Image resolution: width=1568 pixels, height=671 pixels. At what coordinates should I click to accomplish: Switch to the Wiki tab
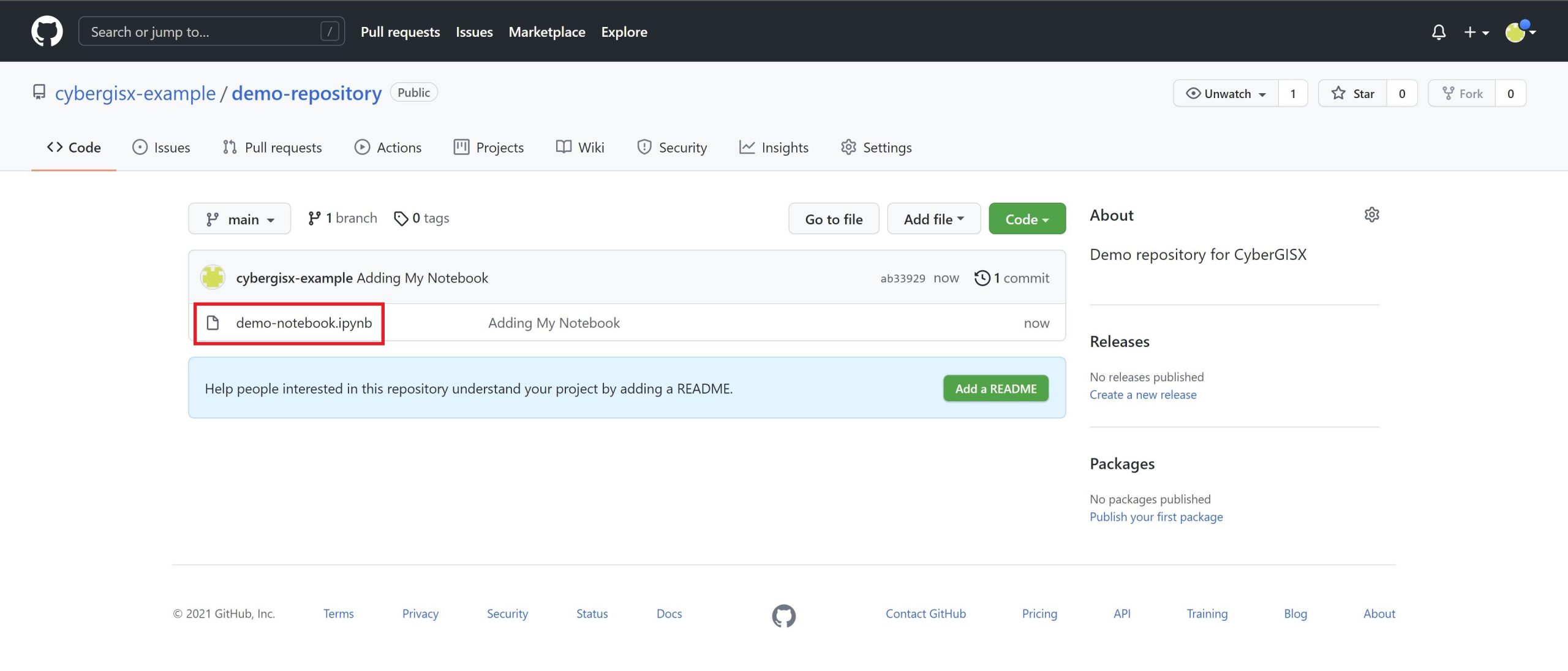[x=580, y=148]
